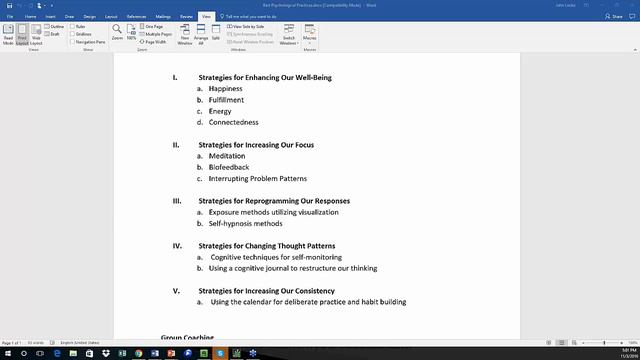Screen dimensions: 640x360
Task: Select Read Mode icon in status bar
Action: pyautogui.click(x=549, y=343)
